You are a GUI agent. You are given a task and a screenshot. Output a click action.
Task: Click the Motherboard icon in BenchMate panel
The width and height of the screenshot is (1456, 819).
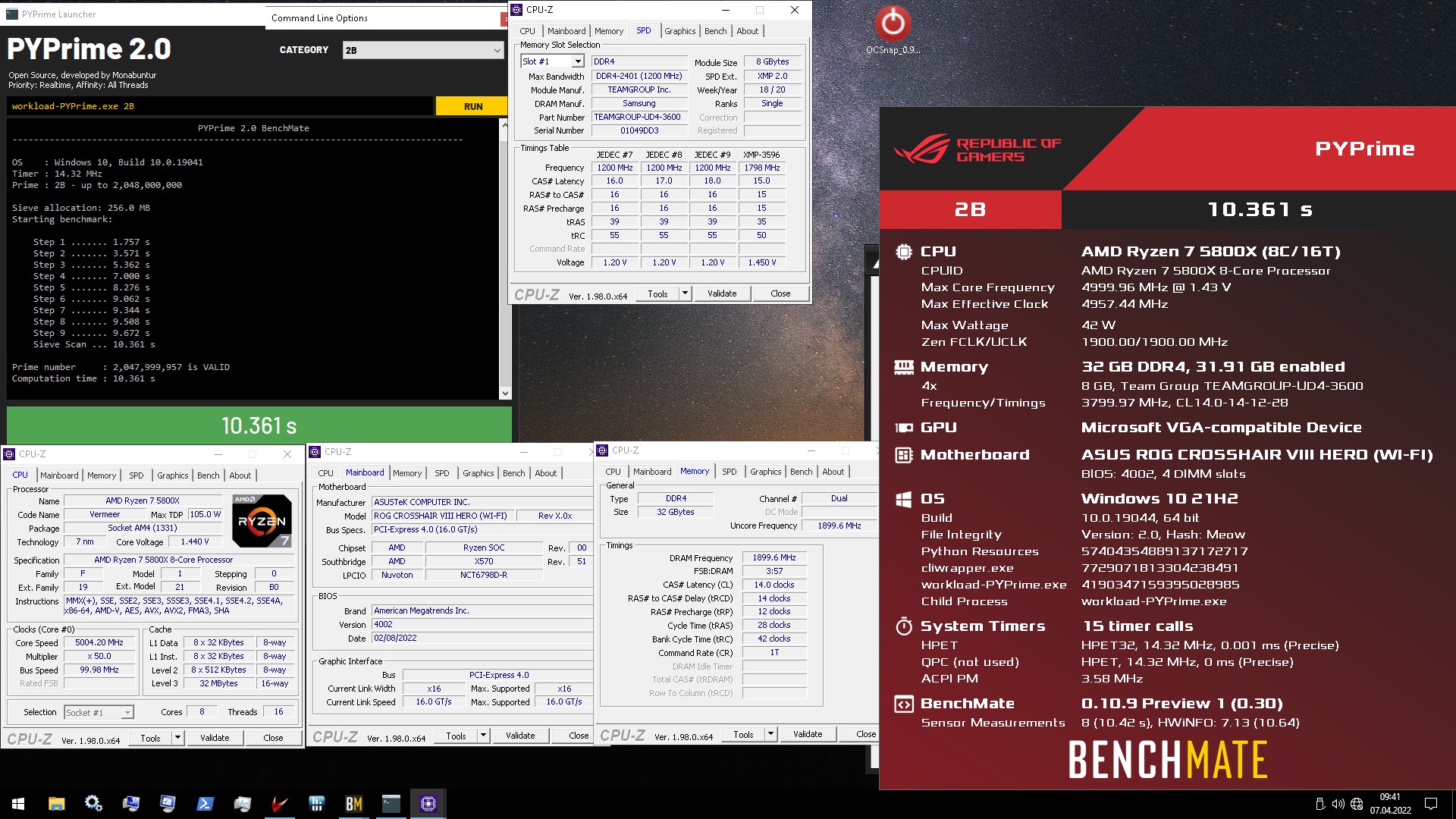pyautogui.click(x=903, y=455)
